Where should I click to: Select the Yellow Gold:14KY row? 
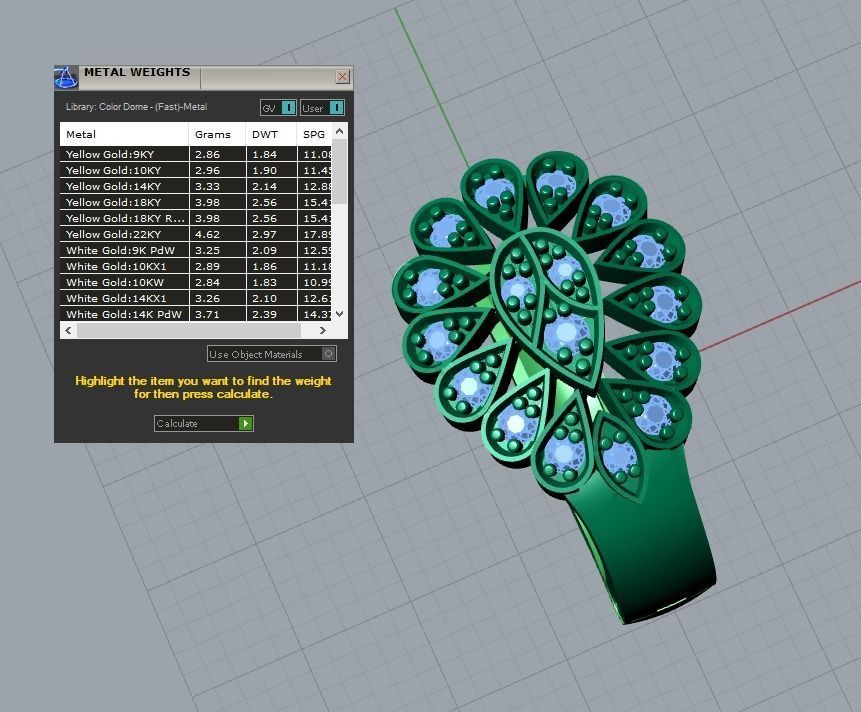195,186
